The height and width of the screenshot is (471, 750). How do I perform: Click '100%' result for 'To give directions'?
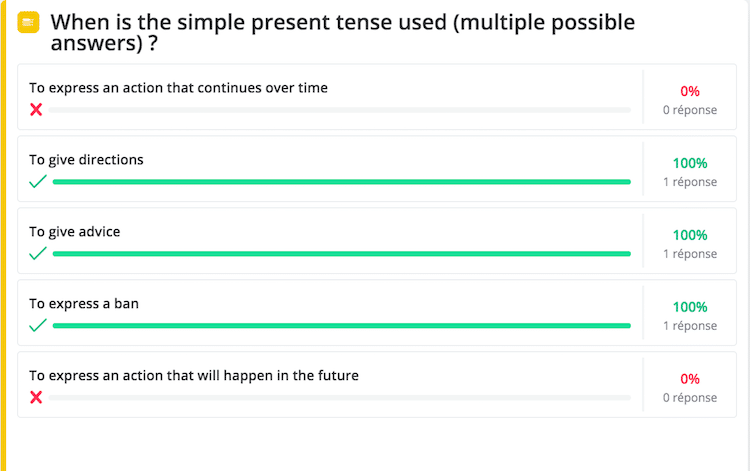(690, 164)
